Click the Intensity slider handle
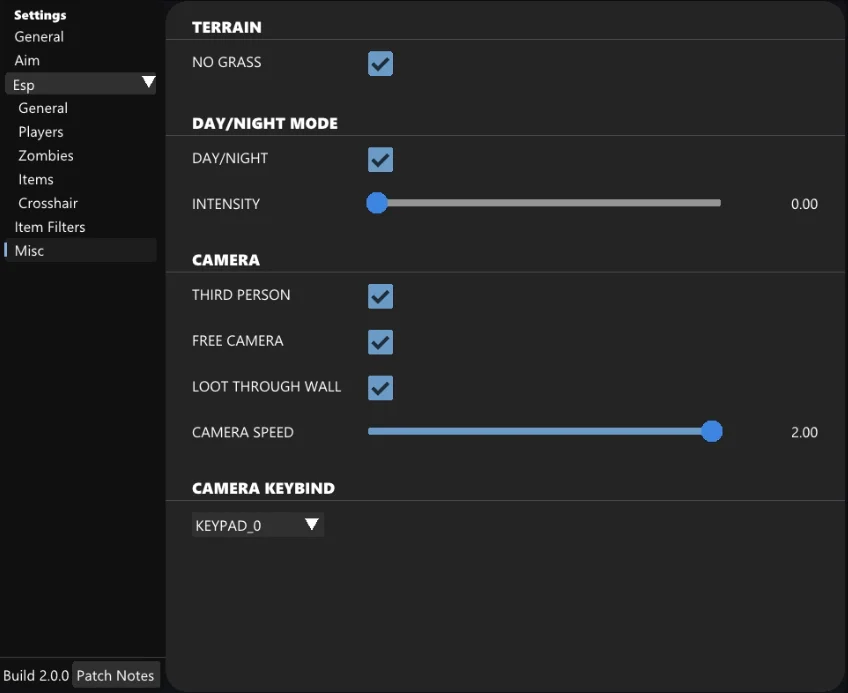The image size is (848, 693). [377, 203]
